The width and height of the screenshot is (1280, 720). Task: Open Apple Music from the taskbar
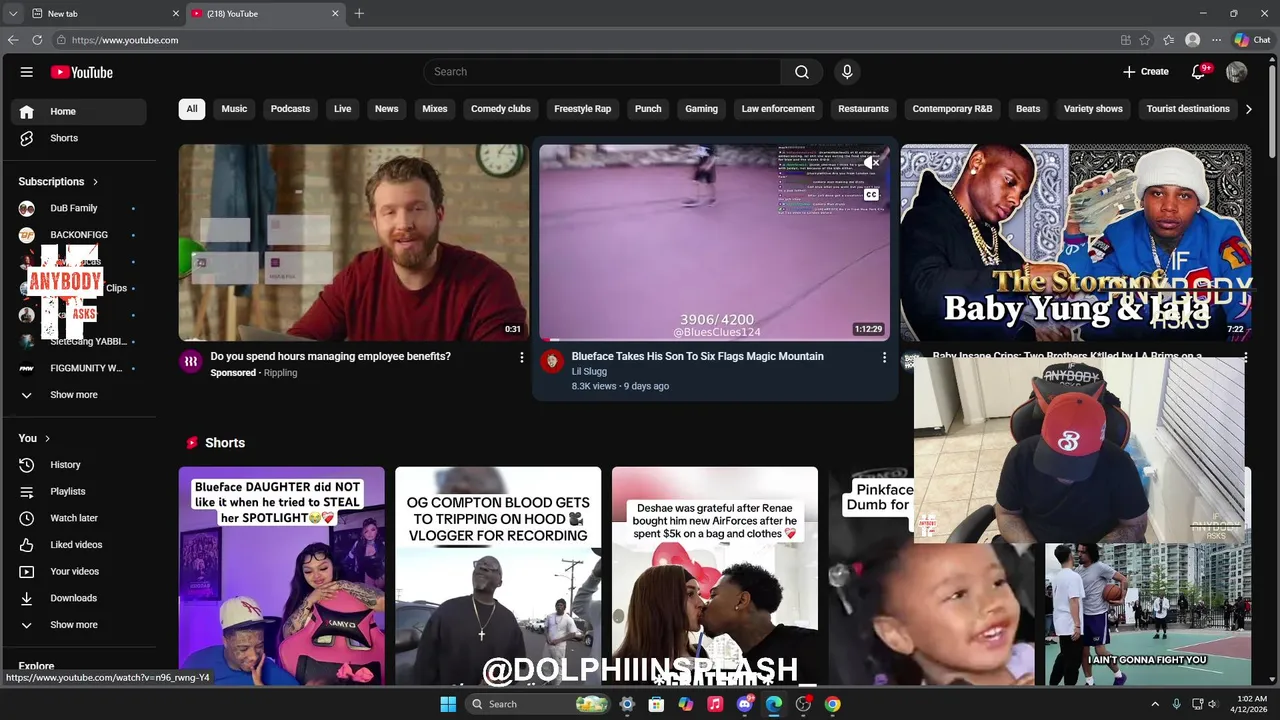[715, 704]
